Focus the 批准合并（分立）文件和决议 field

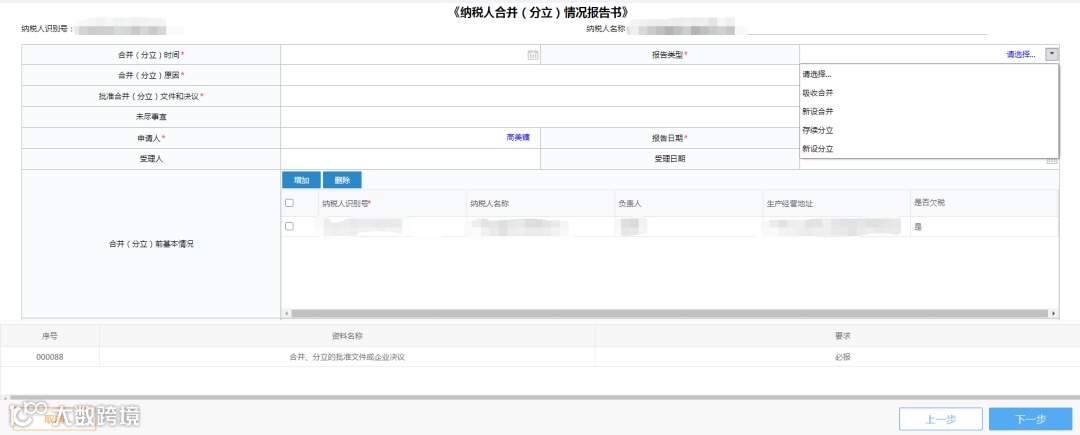point(540,96)
